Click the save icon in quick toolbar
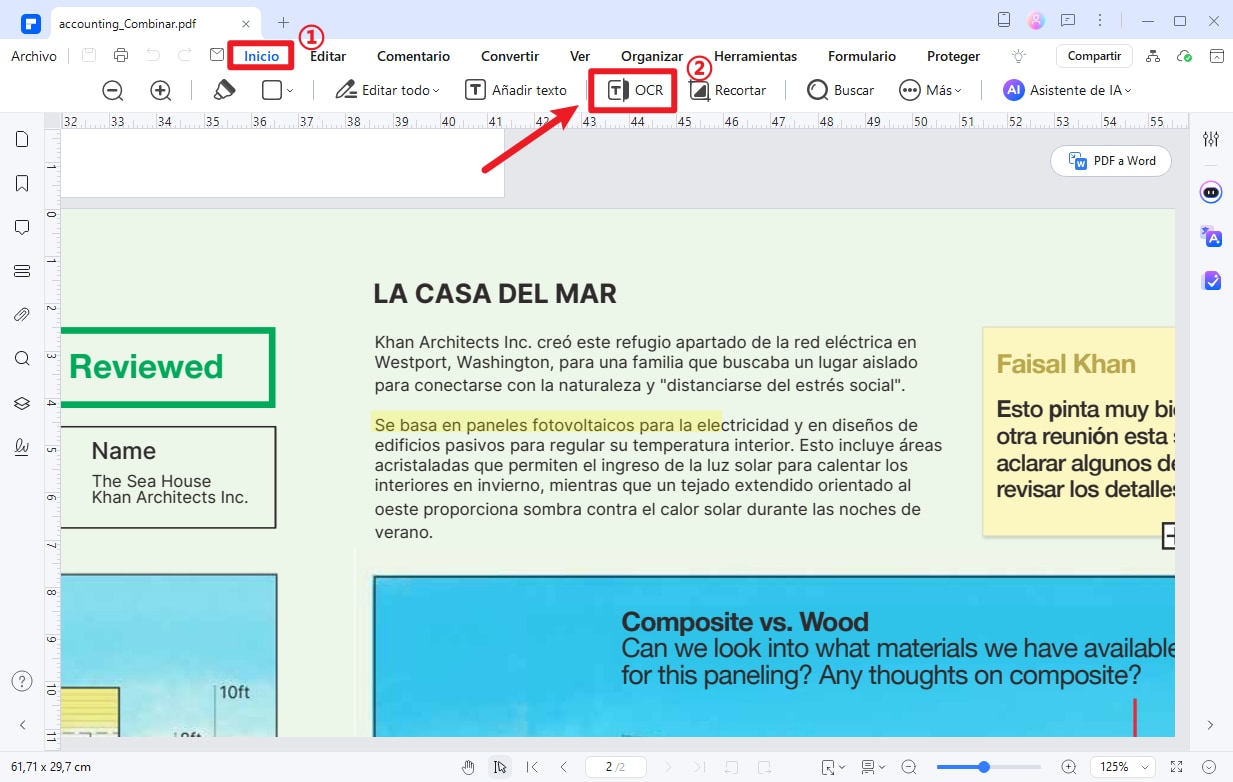The width and height of the screenshot is (1233, 782). (x=89, y=56)
